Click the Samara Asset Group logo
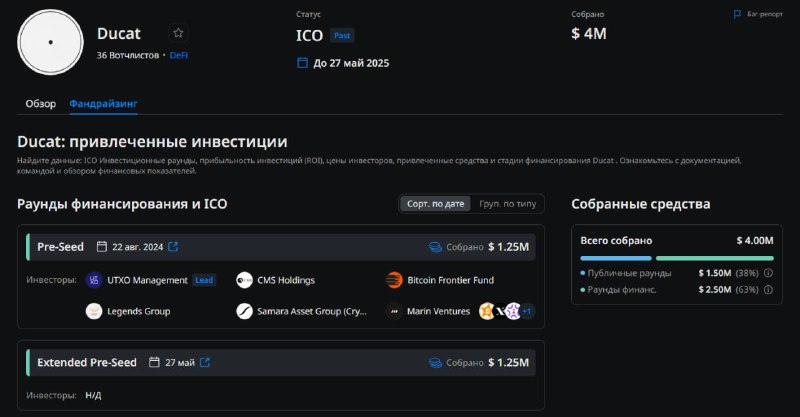Image resolution: width=800 pixels, height=417 pixels. pos(244,311)
